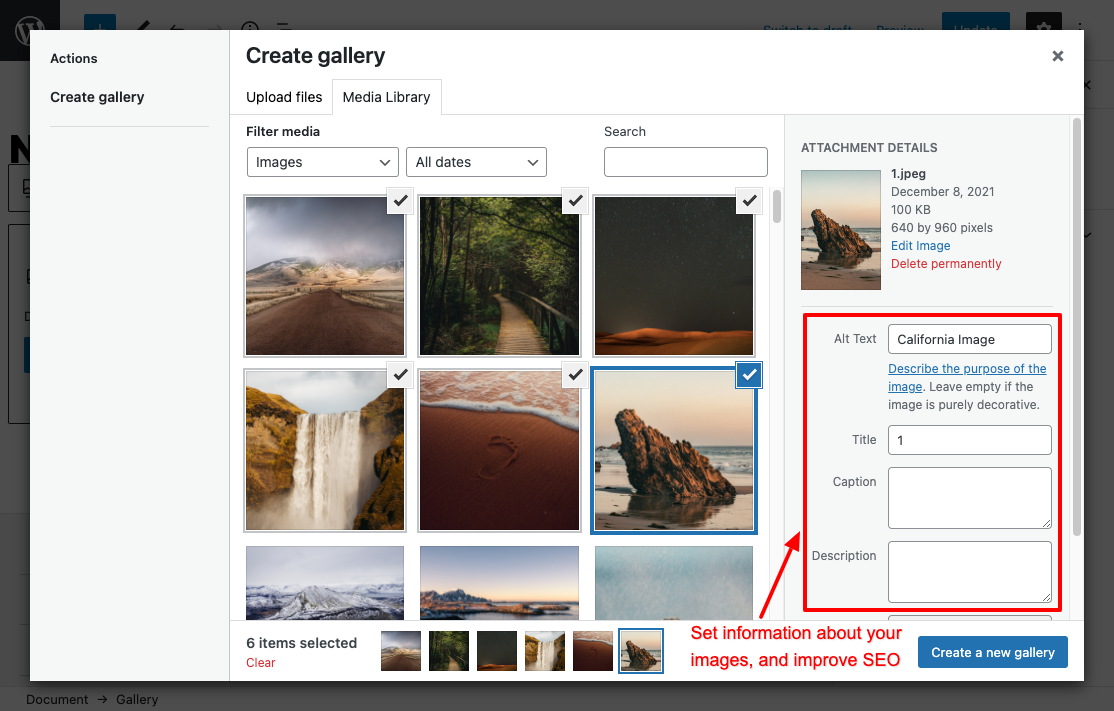Open the All dates filter dropdown
1114x711 pixels.
click(x=477, y=162)
